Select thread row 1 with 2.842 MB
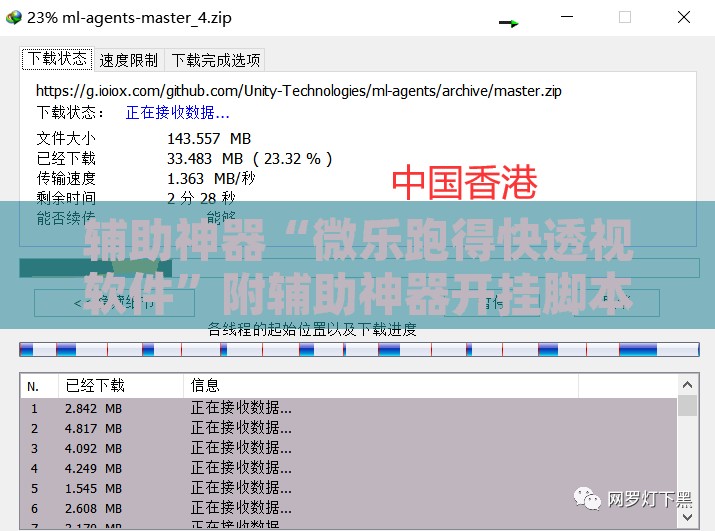 (x=349, y=408)
